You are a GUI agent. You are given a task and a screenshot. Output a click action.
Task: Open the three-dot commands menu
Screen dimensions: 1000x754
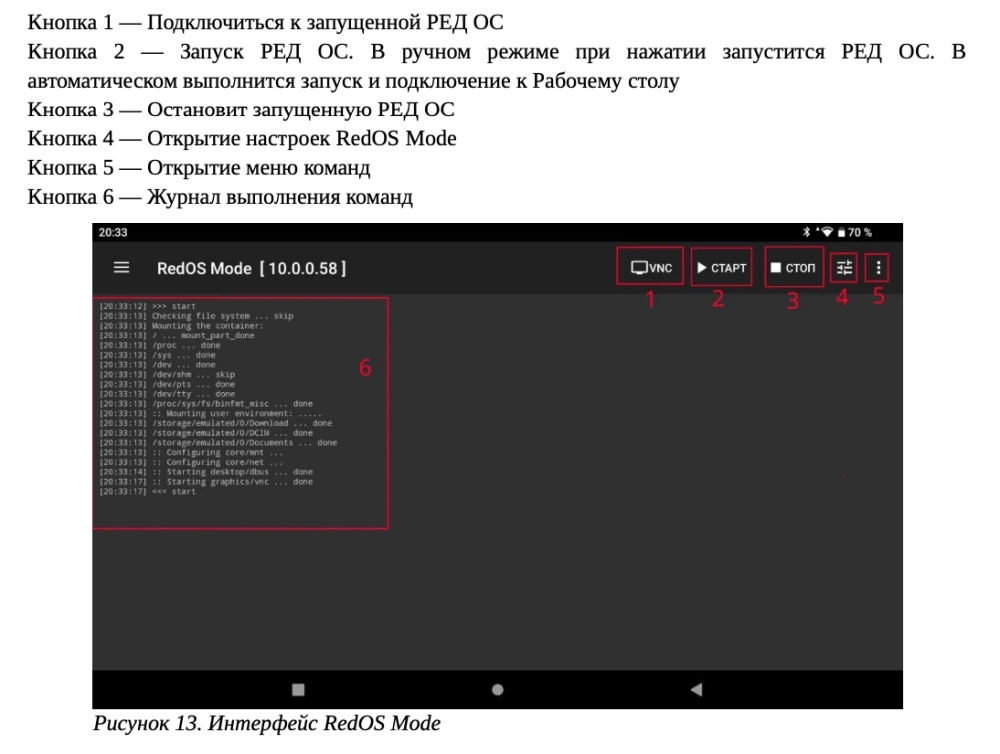pyautogui.click(x=878, y=267)
